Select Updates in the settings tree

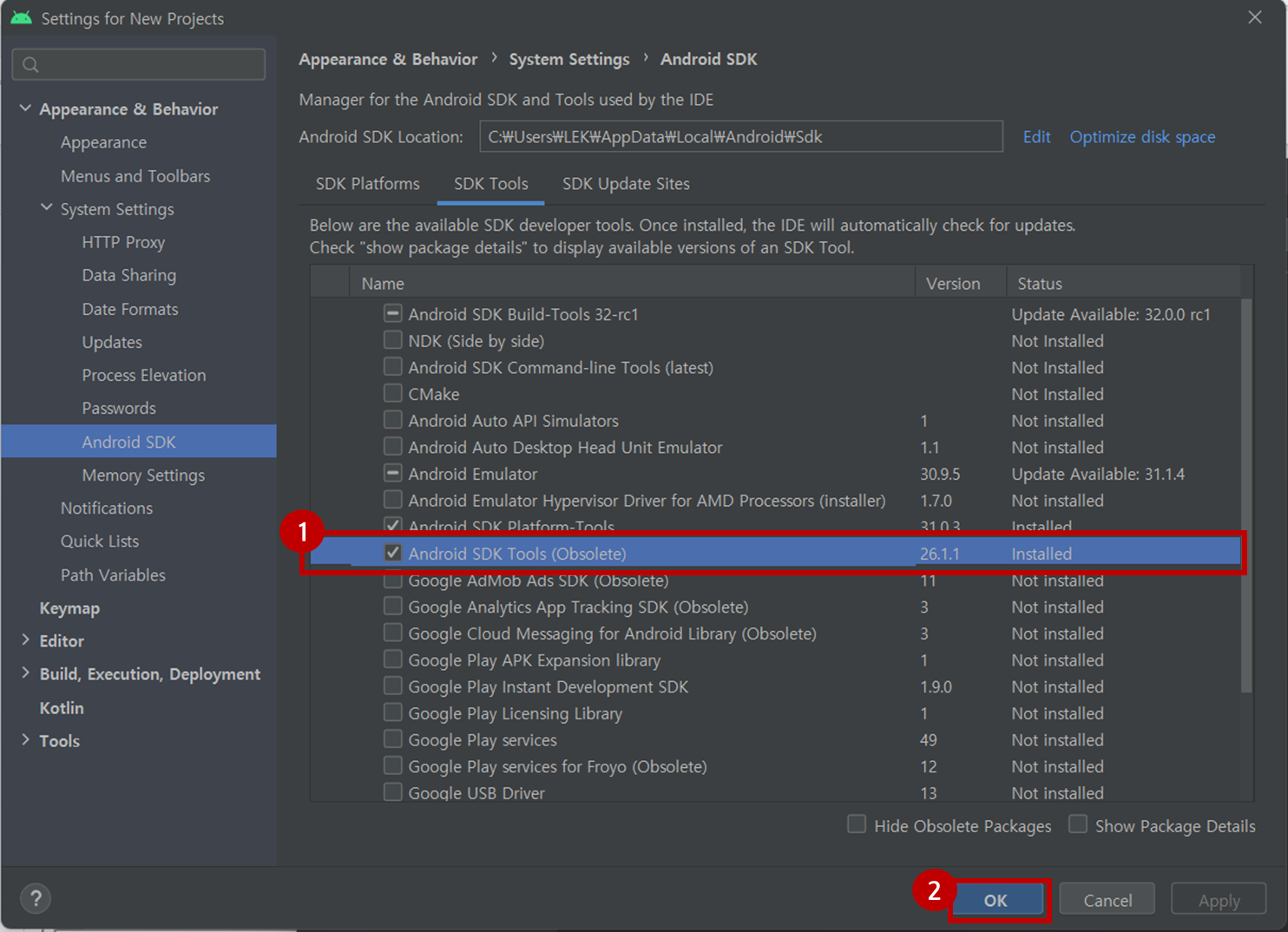112,342
